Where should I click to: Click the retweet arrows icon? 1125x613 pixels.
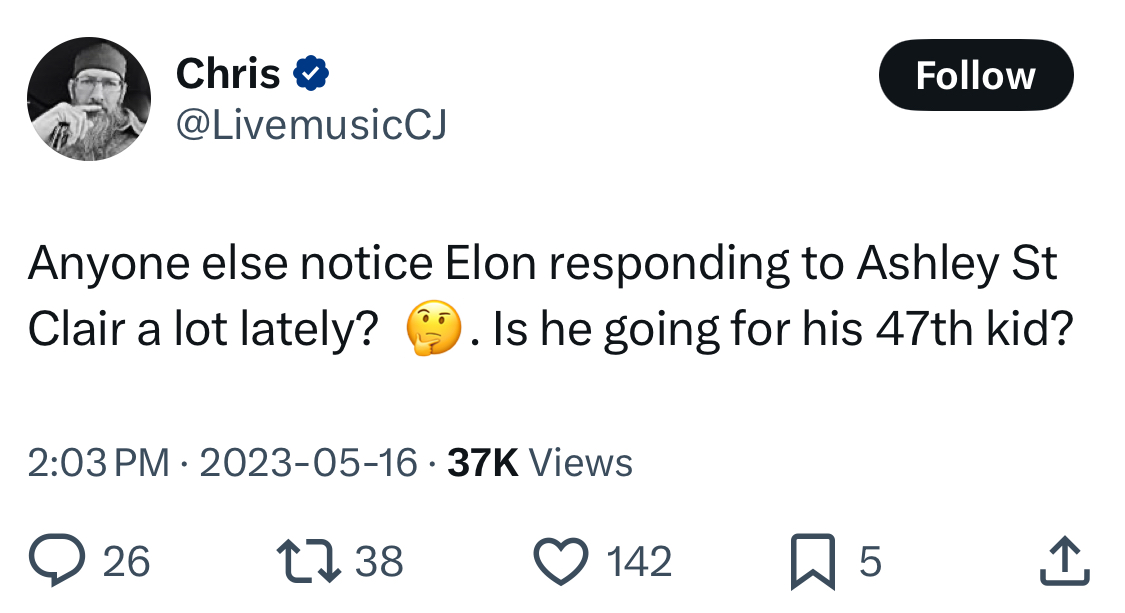tap(309, 561)
